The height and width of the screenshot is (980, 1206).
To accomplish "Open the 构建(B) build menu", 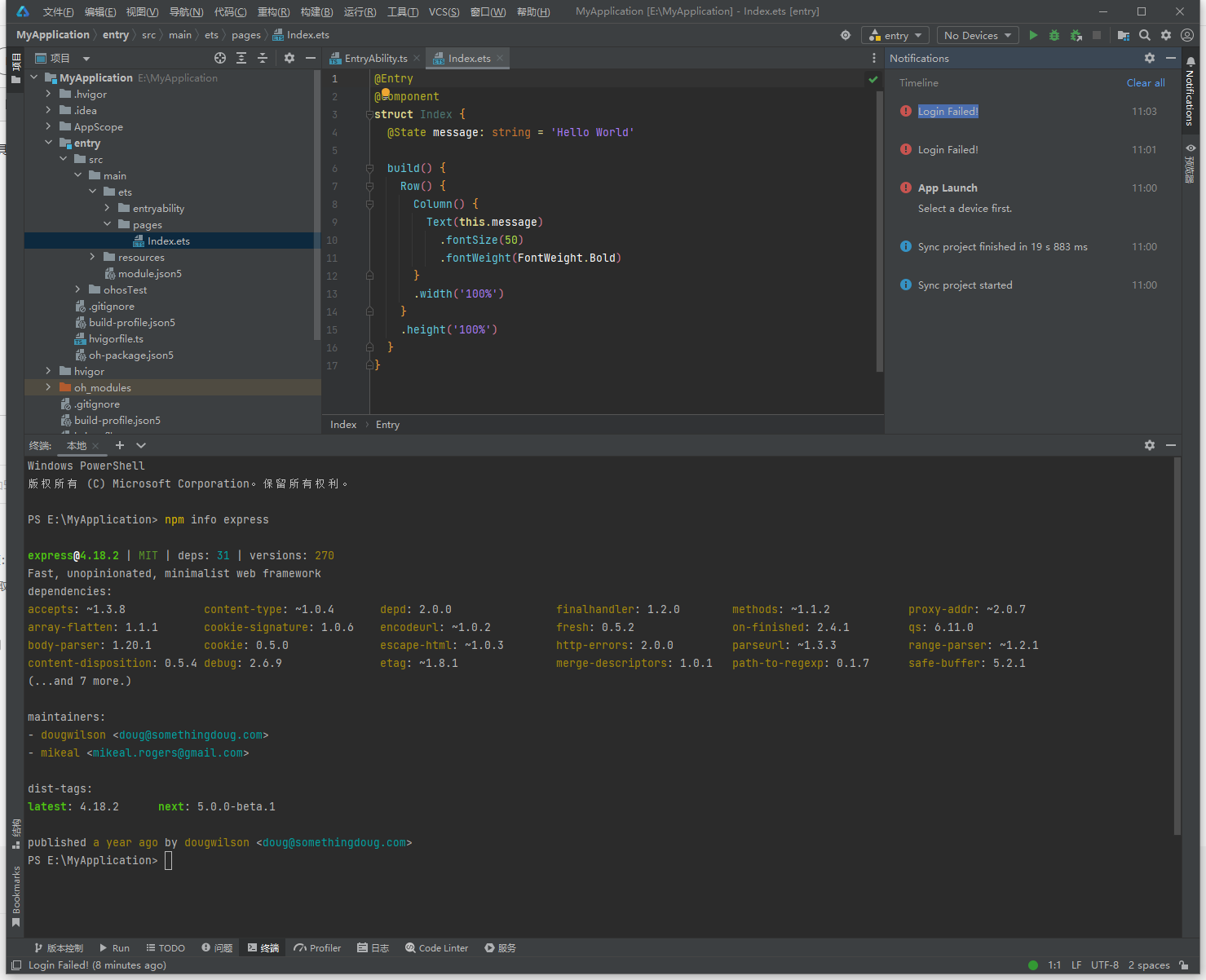I will (316, 11).
